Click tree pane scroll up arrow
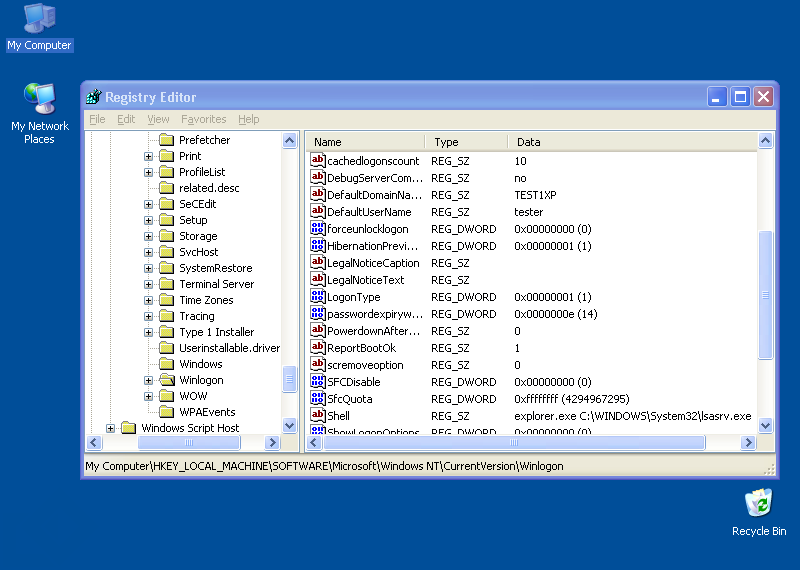800x570 pixels. click(289, 140)
